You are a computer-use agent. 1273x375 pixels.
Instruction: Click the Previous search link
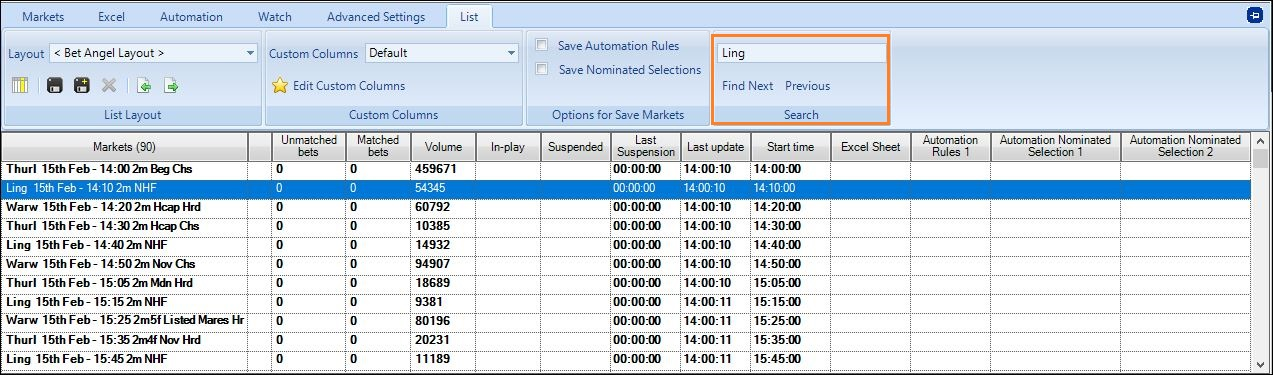coord(807,86)
